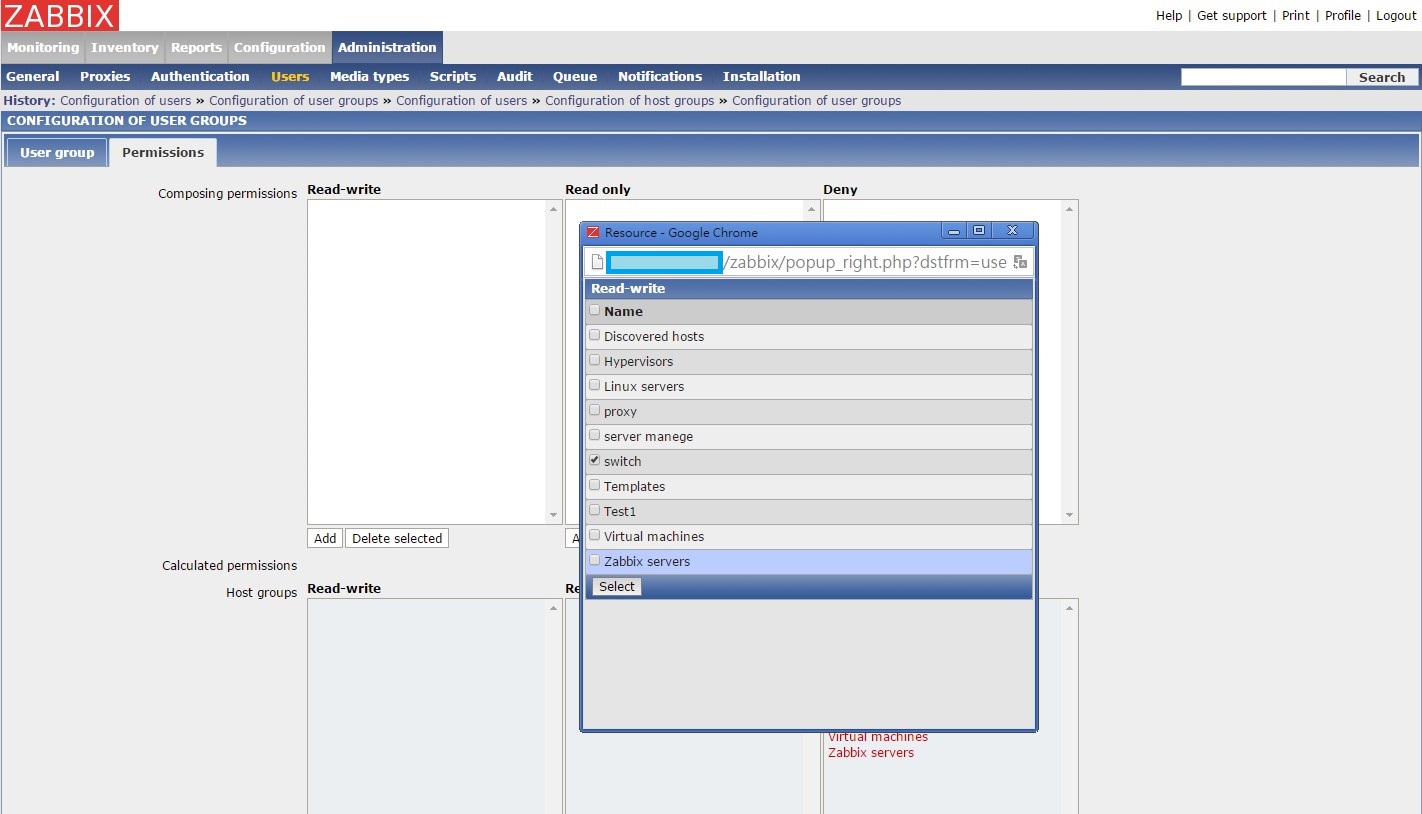Minimize the Resource popup window

click(954, 231)
